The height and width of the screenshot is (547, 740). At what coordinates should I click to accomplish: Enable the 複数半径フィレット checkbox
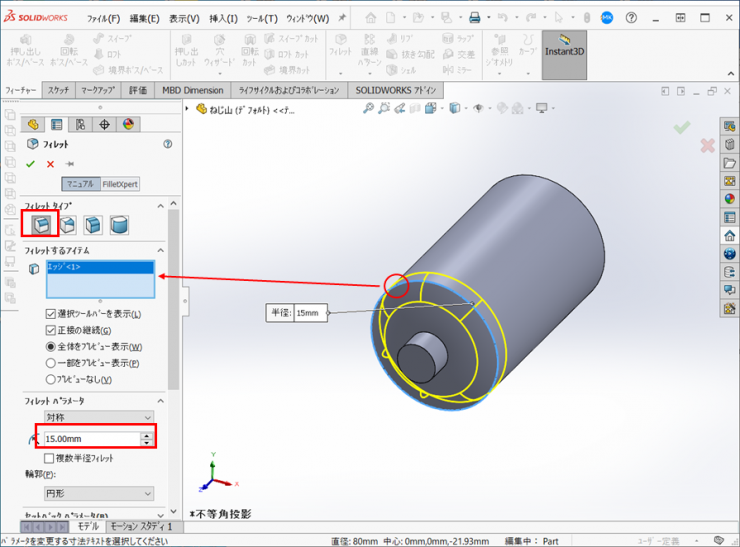tap(50, 458)
